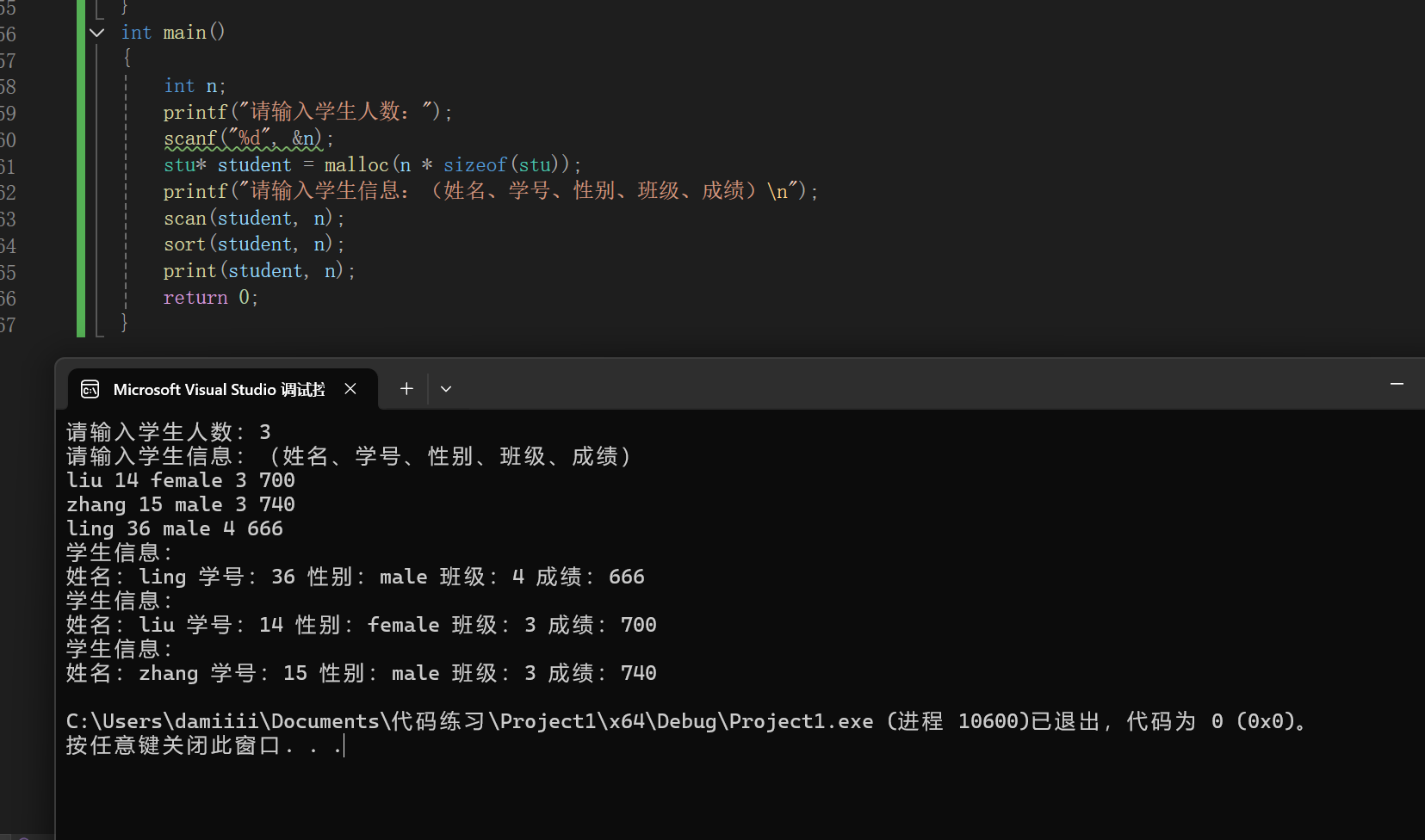Screen dimensions: 1425x840
Task: Click the sort(student, n) line in editor
Action: 254,244
